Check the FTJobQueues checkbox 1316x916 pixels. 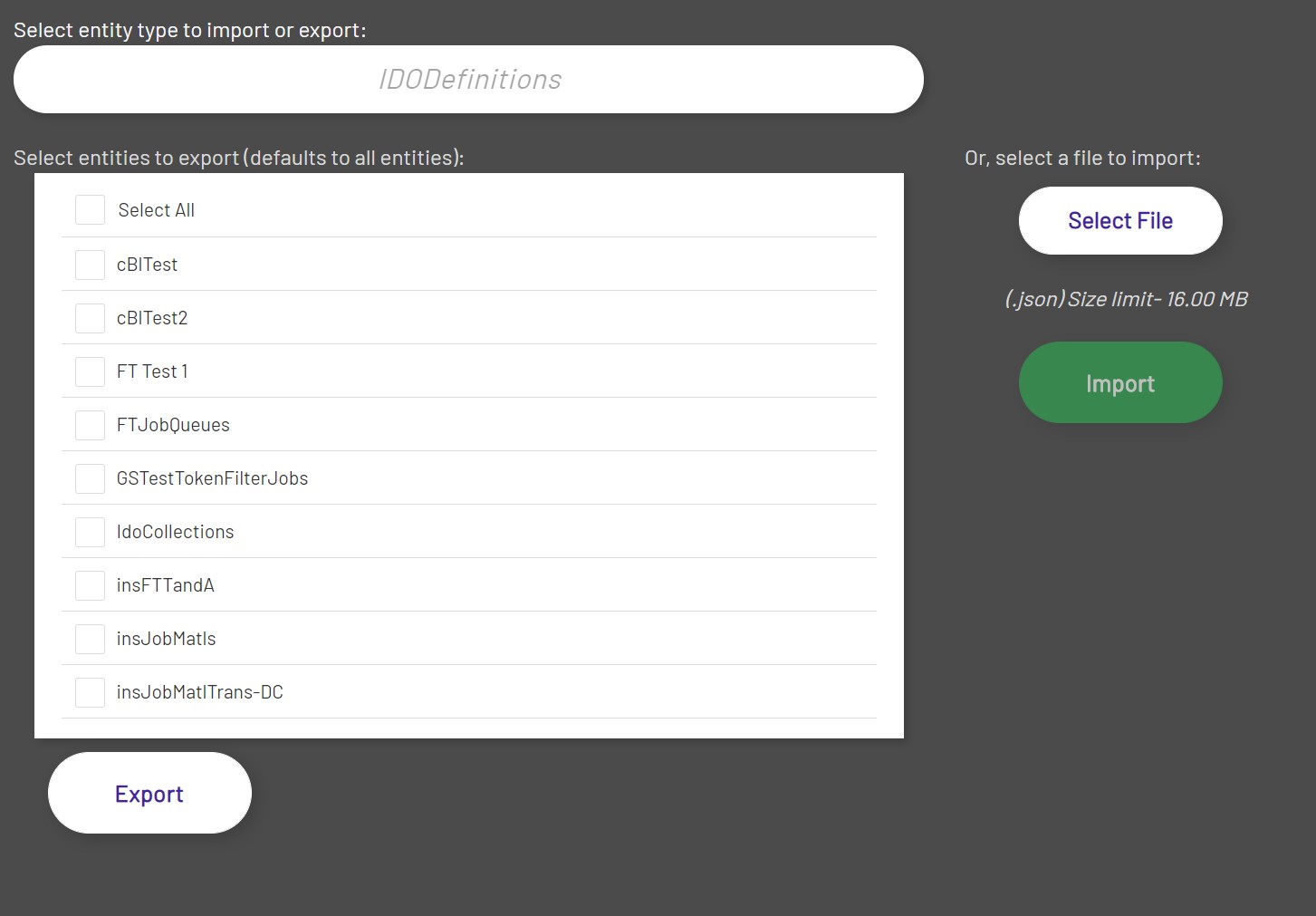[90, 425]
